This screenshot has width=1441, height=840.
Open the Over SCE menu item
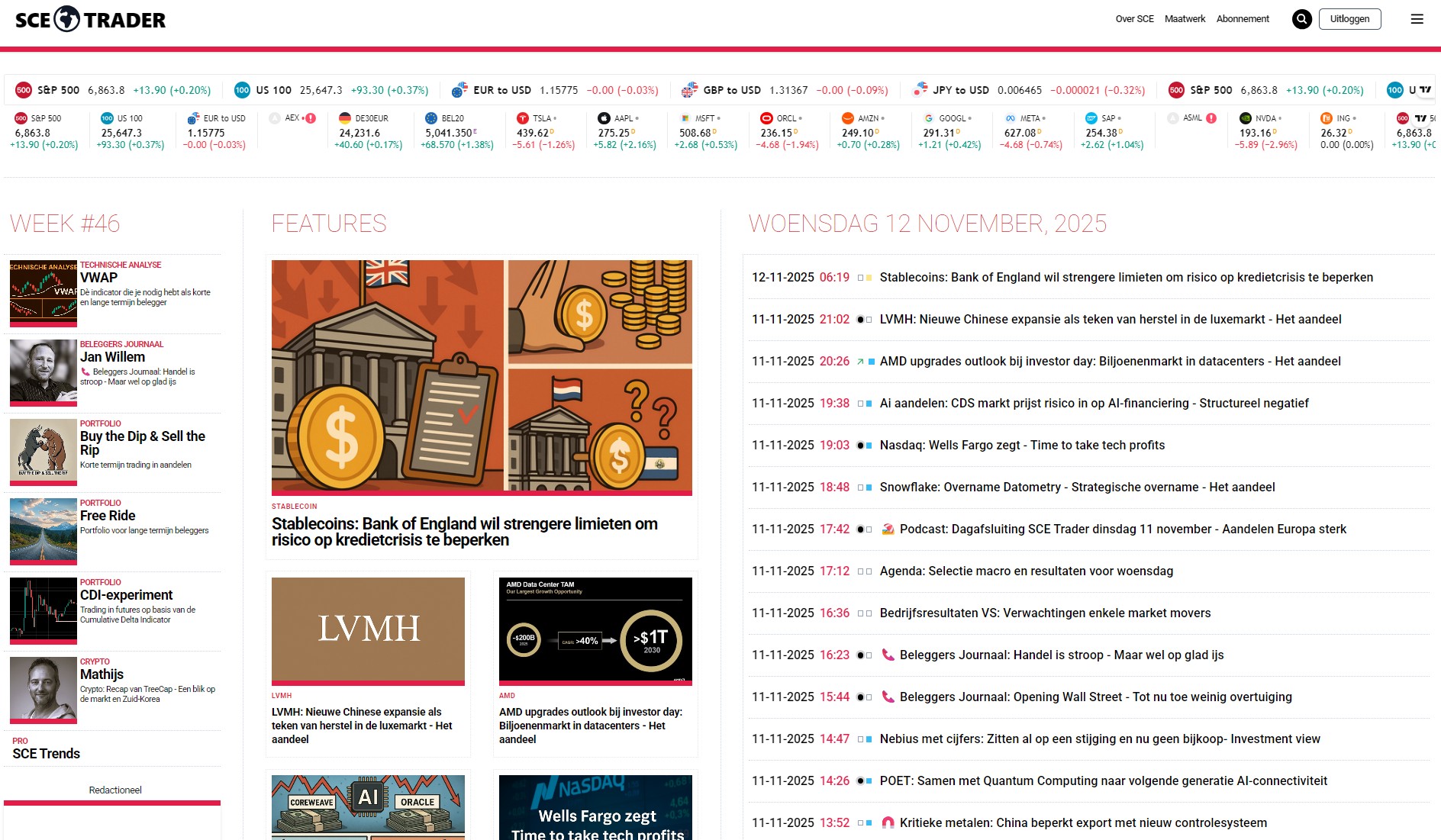coord(1134,19)
